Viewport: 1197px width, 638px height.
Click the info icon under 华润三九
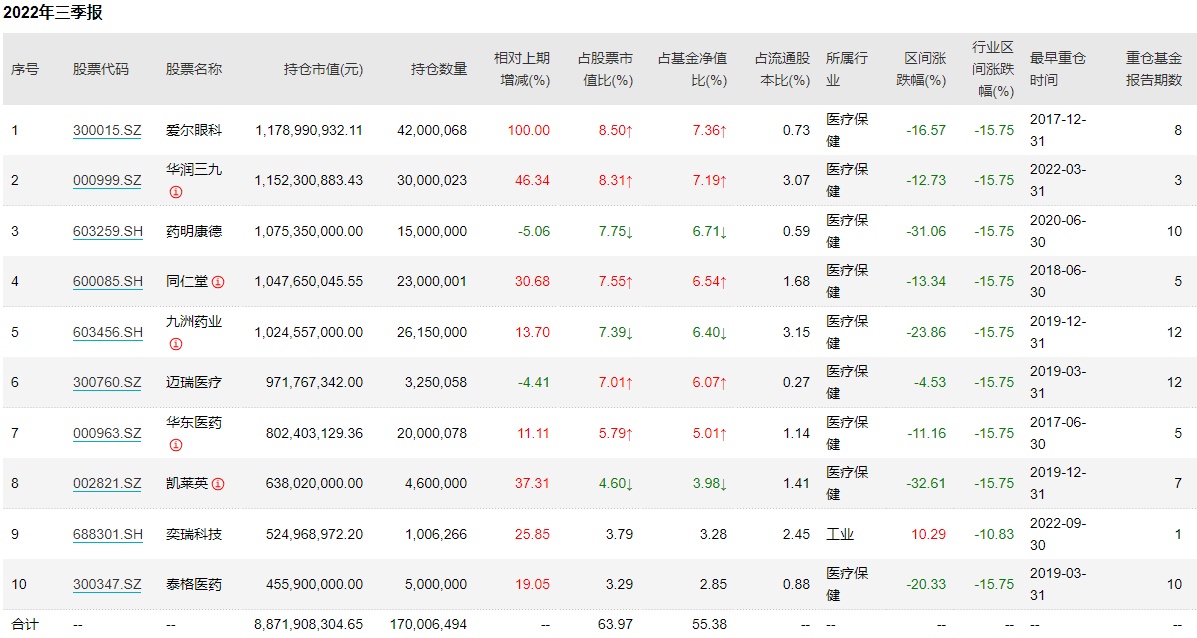176,192
